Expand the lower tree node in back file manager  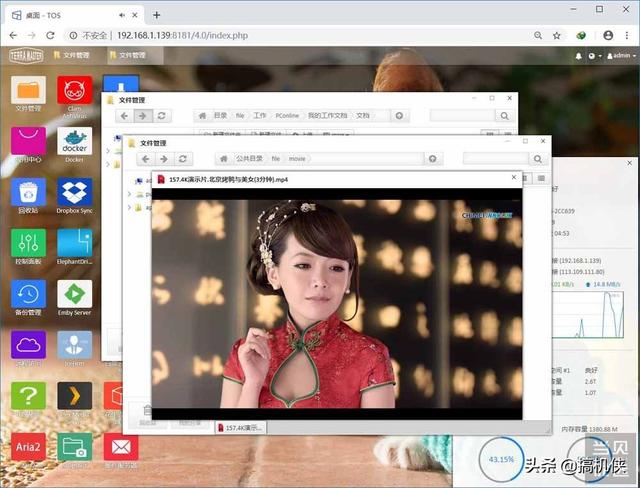click(x=108, y=164)
